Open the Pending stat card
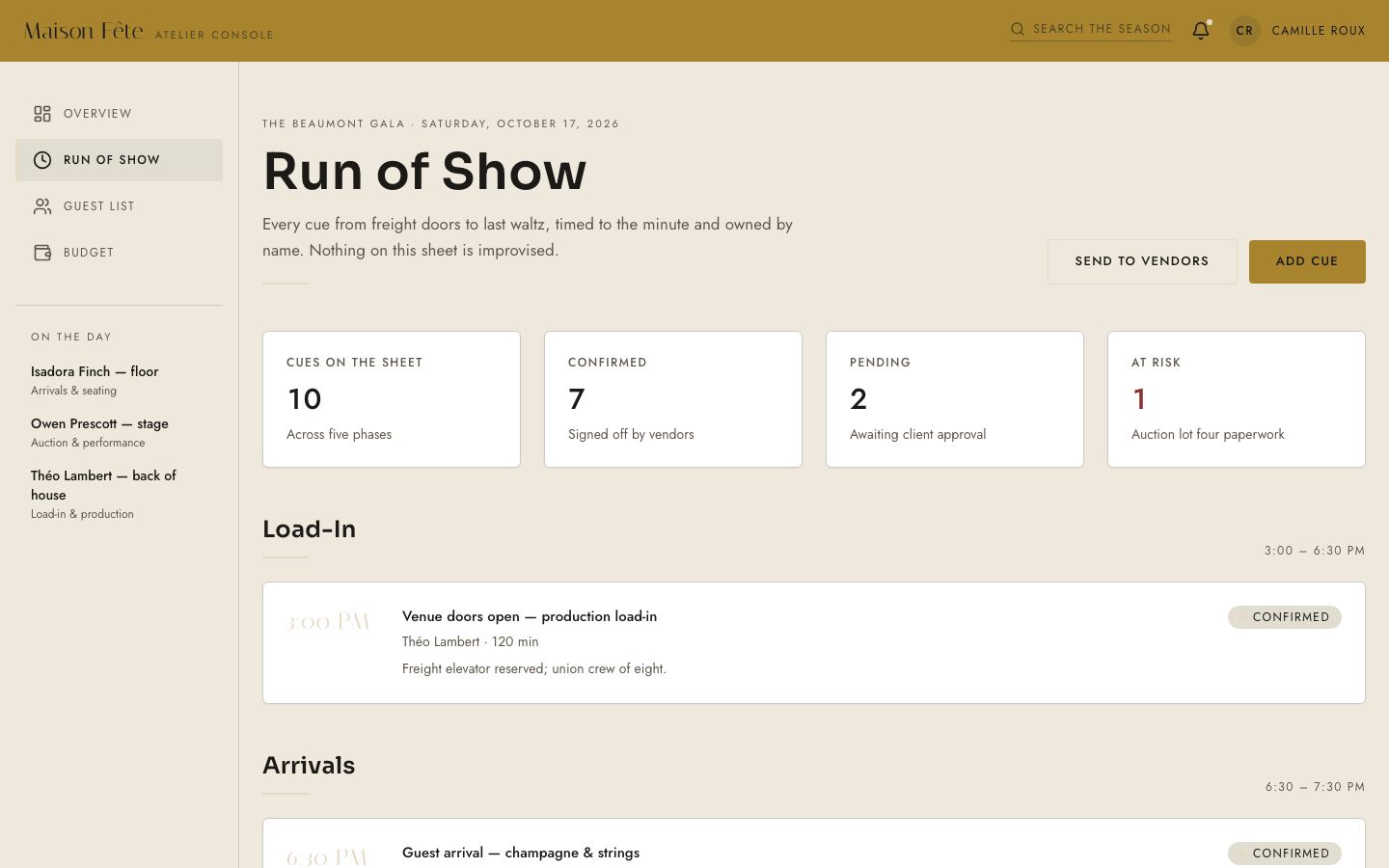 955,399
